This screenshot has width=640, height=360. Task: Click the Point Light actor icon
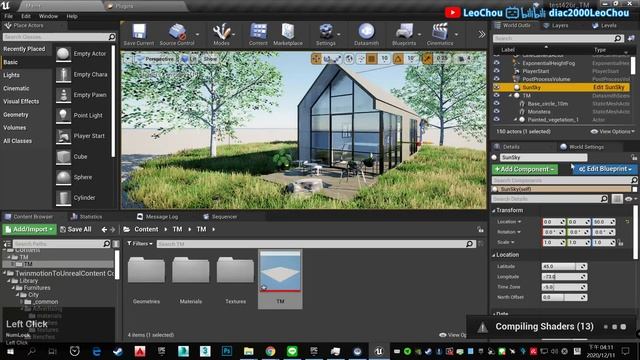pyautogui.click(x=63, y=116)
